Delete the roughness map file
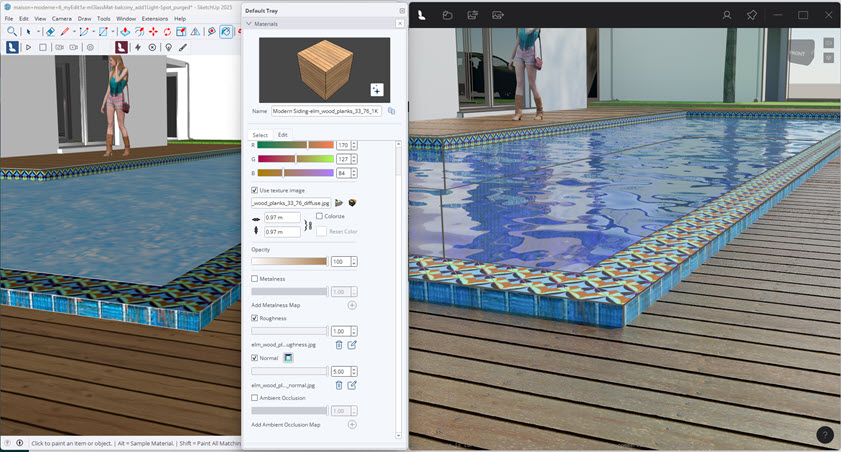 click(339, 344)
